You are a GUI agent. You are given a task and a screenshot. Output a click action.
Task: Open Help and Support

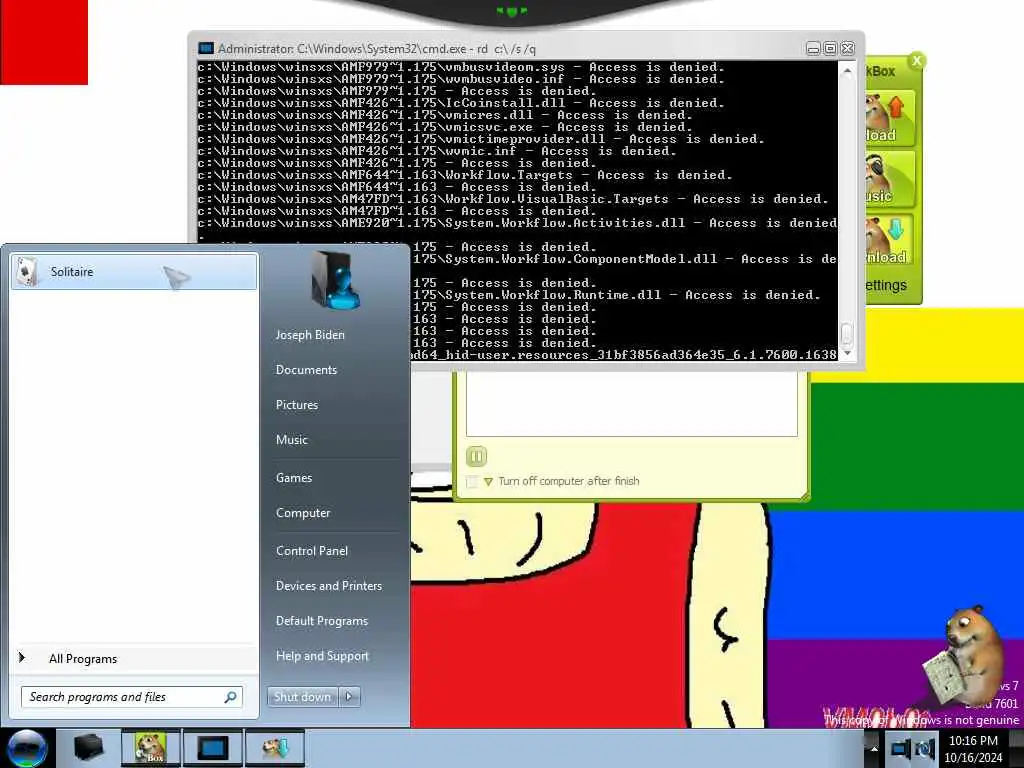click(322, 656)
